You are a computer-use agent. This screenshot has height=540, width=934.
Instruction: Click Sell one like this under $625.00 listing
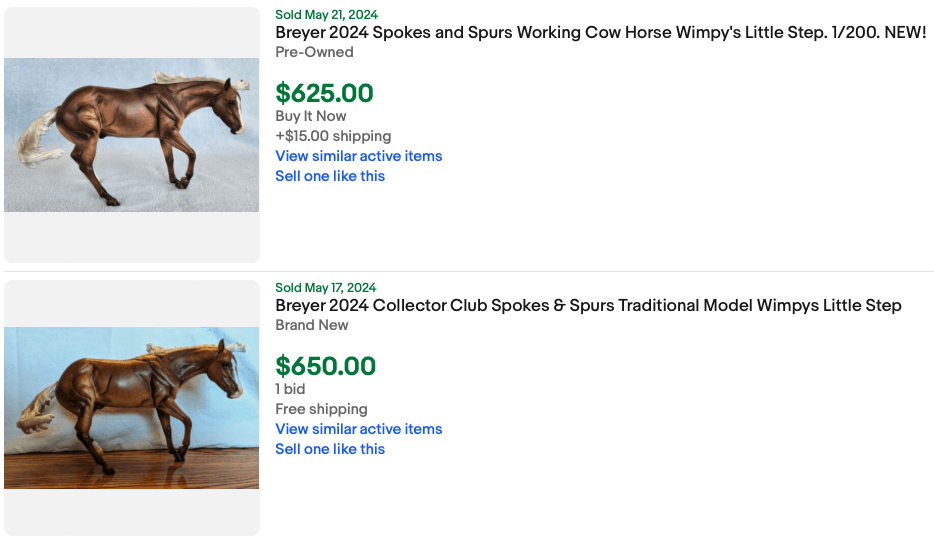[x=330, y=176]
